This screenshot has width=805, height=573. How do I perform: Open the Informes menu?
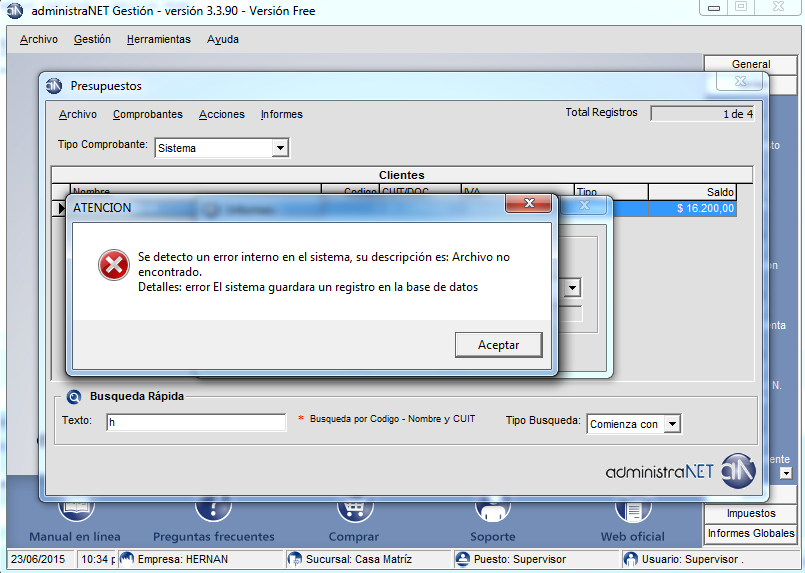281,114
